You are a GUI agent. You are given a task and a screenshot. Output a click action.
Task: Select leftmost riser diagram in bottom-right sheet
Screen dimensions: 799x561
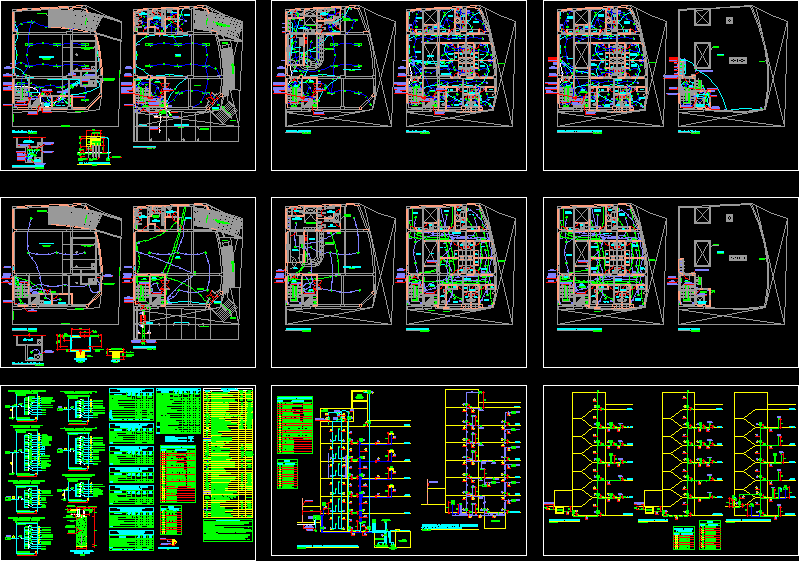[x=589, y=457]
